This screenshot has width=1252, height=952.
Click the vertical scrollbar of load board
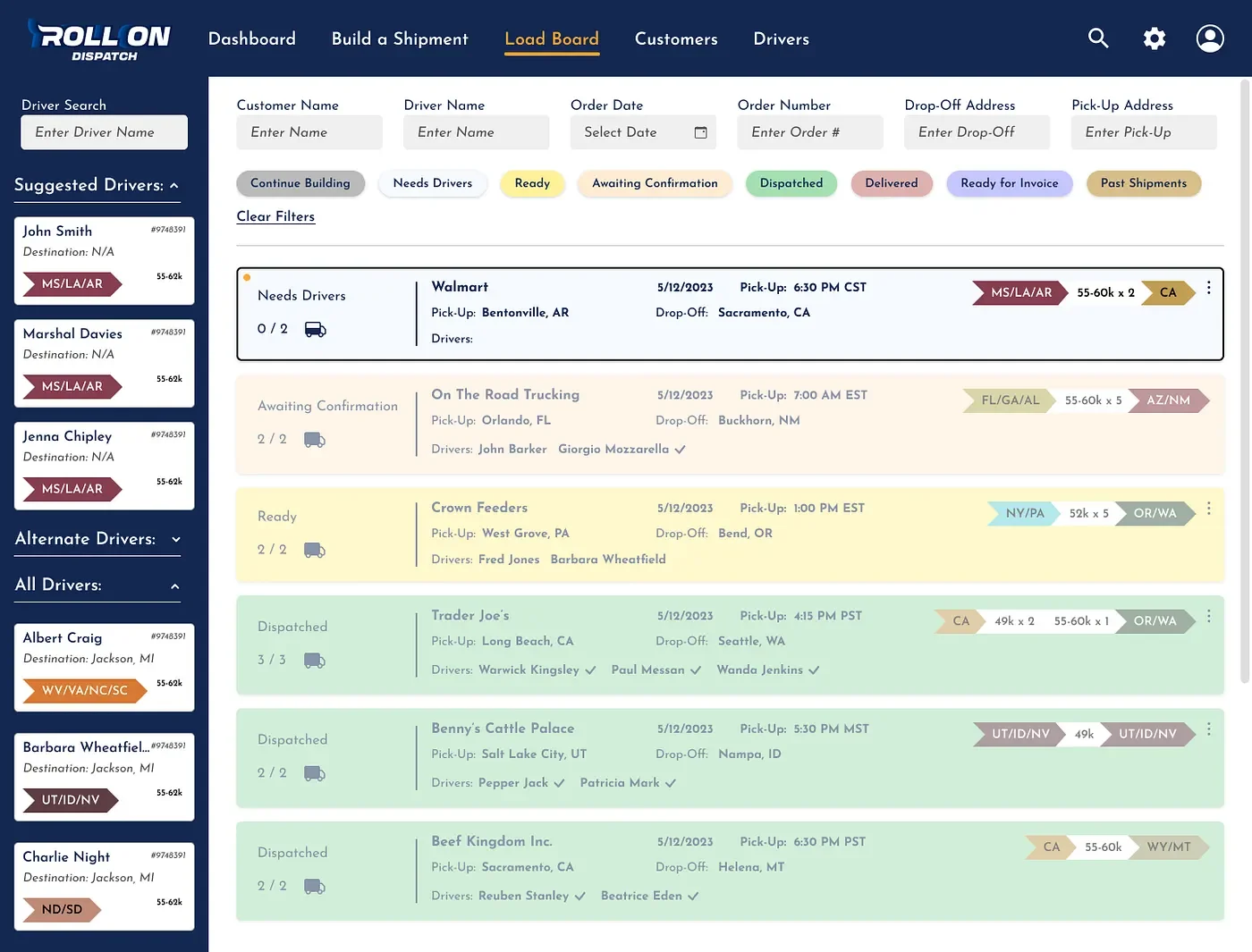pyautogui.click(x=1245, y=382)
